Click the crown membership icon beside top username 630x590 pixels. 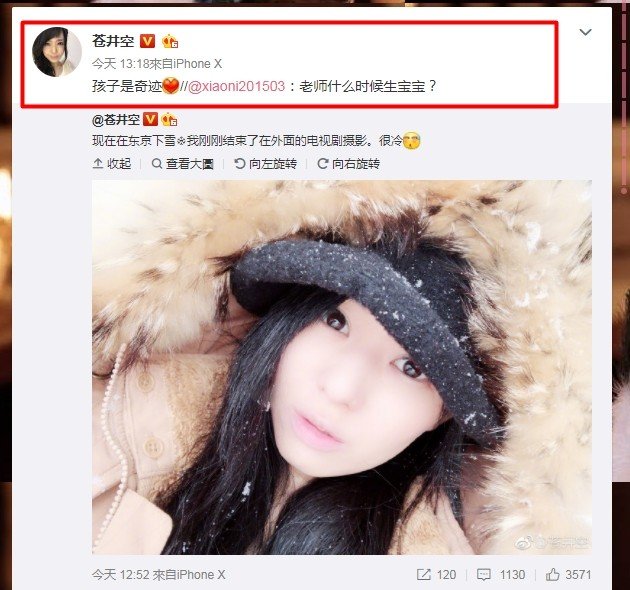170,41
